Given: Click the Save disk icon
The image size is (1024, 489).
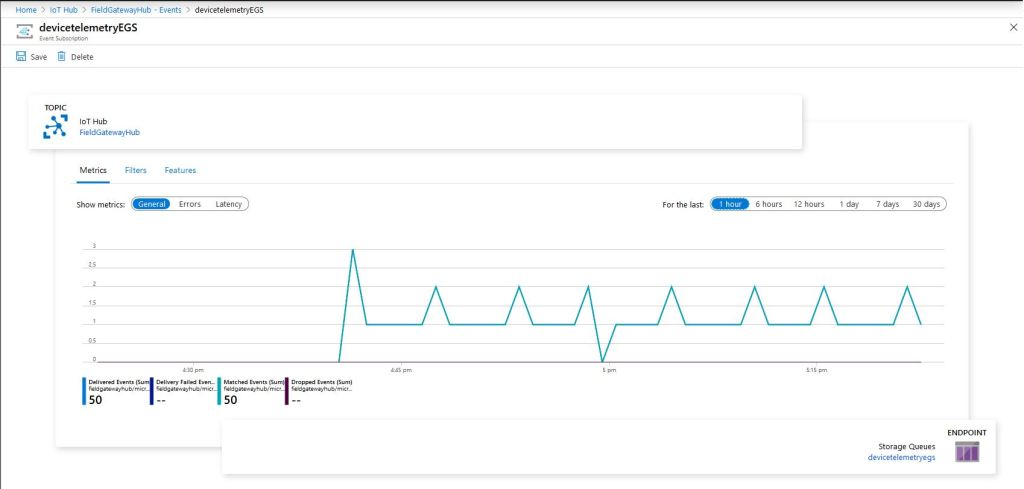Looking at the screenshot, I should 21,57.
